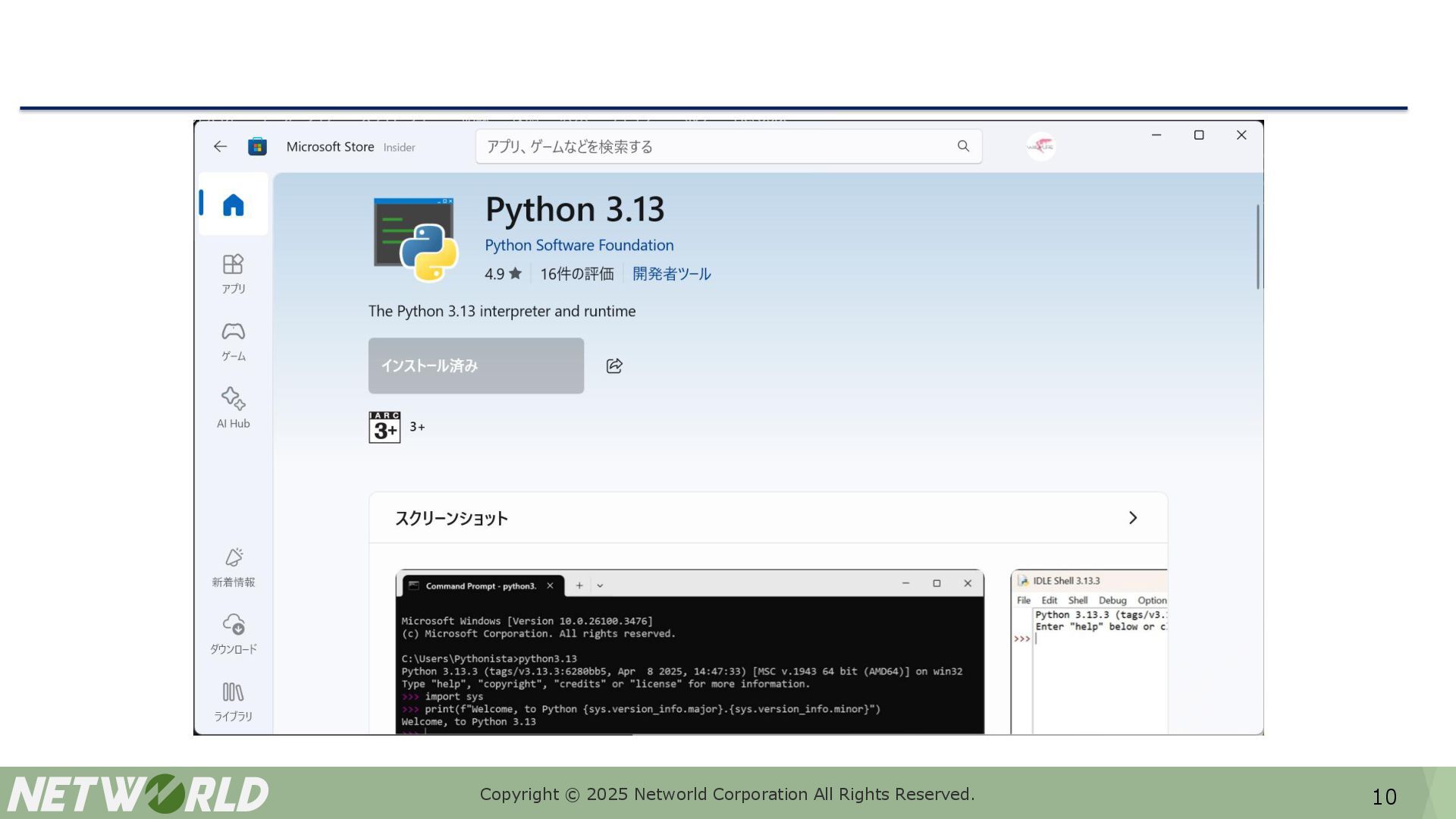Click the back arrow in Store header

[x=220, y=146]
